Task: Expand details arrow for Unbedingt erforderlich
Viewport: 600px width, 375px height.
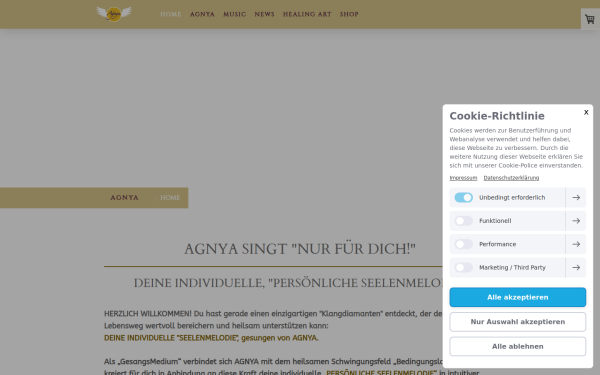Action: click(x=576, y=197)
